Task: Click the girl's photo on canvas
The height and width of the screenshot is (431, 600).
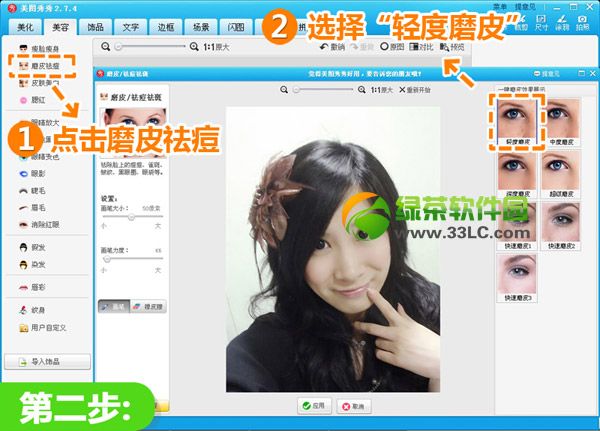Action: coord(333,250)
